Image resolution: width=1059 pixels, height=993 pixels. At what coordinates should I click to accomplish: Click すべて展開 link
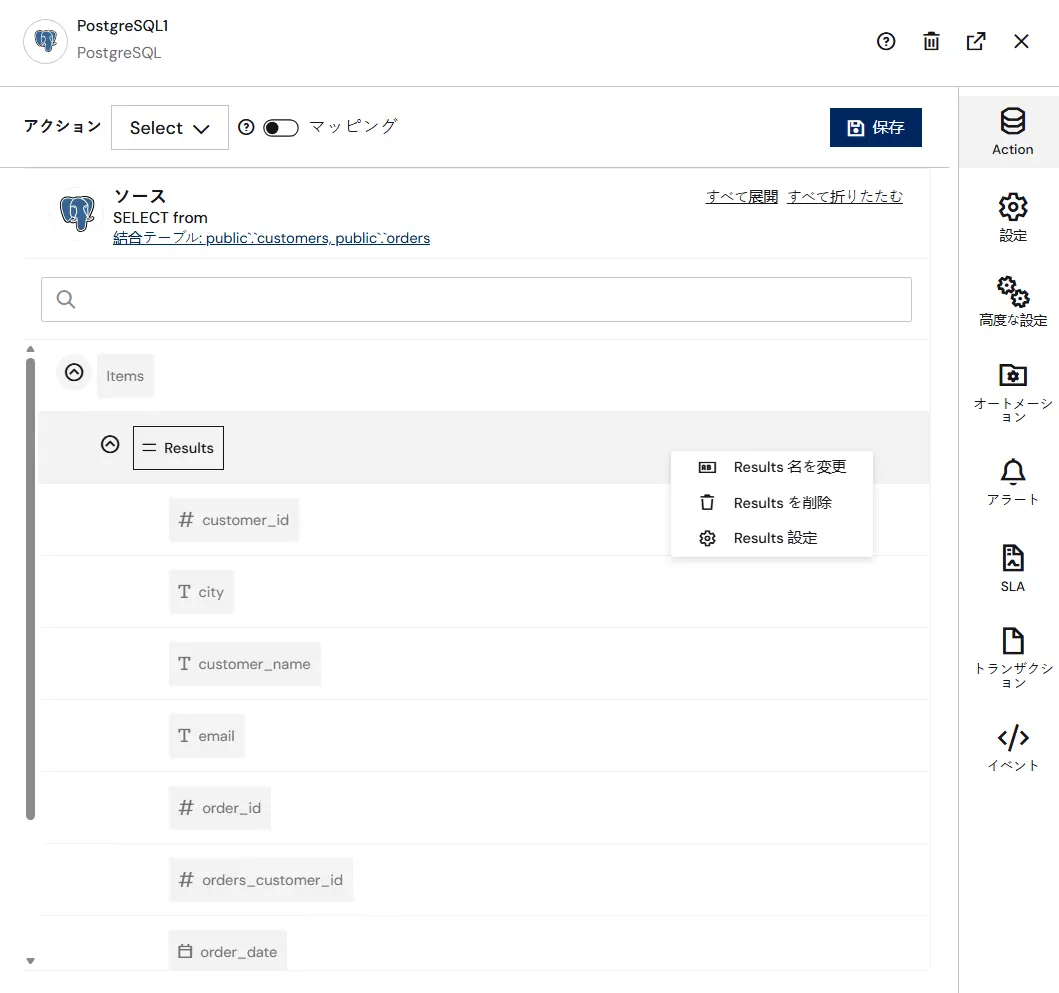coord(742,197)
